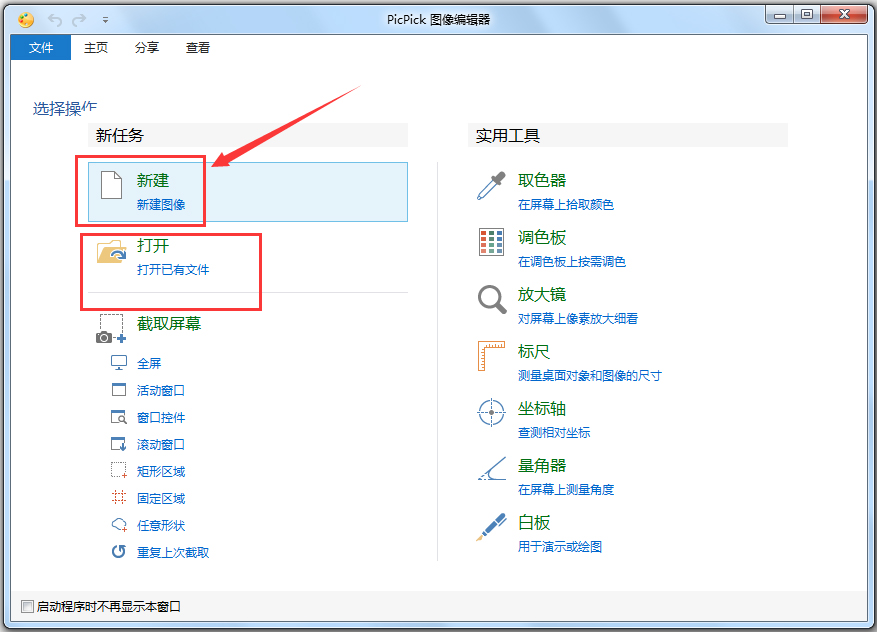
Task: Capture an 任意形状 region
Action: coord(161,525)
